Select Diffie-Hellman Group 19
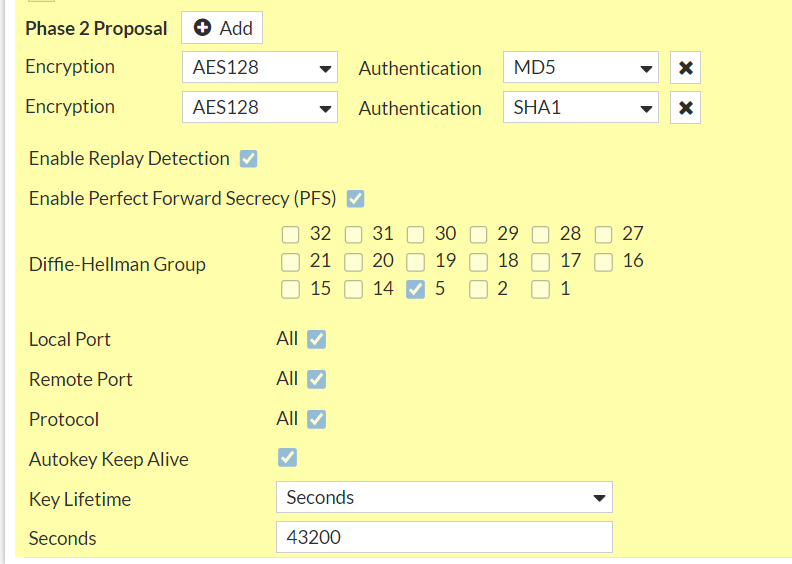This screenshot has width=792, height=564. (x=416, y=262)
